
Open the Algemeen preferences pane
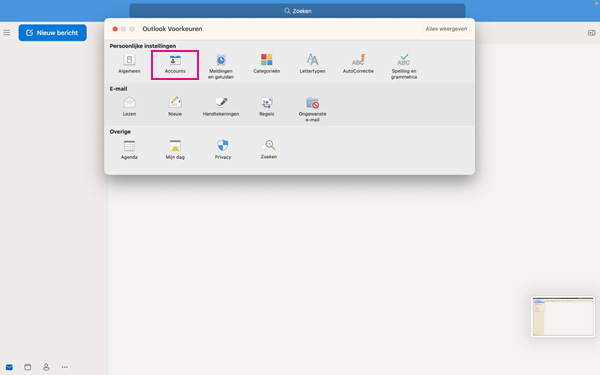(x=129, y=64)
